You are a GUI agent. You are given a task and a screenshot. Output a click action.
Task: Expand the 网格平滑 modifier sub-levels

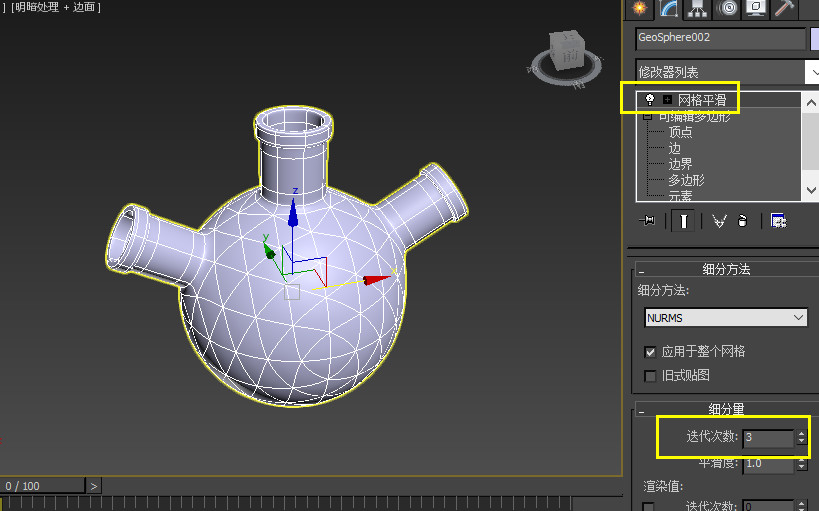tap(667, 99)
